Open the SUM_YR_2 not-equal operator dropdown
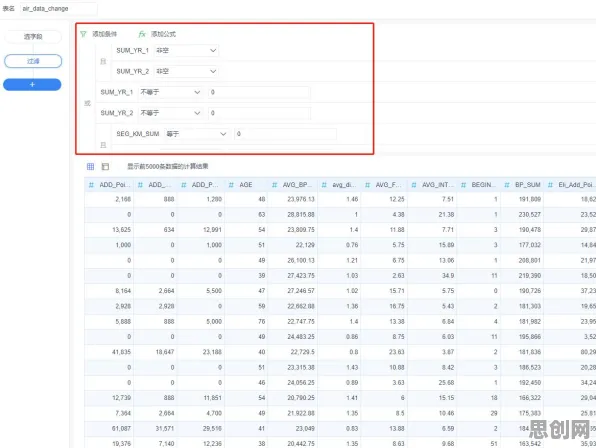Screen dimensions: 596x448 170,113
